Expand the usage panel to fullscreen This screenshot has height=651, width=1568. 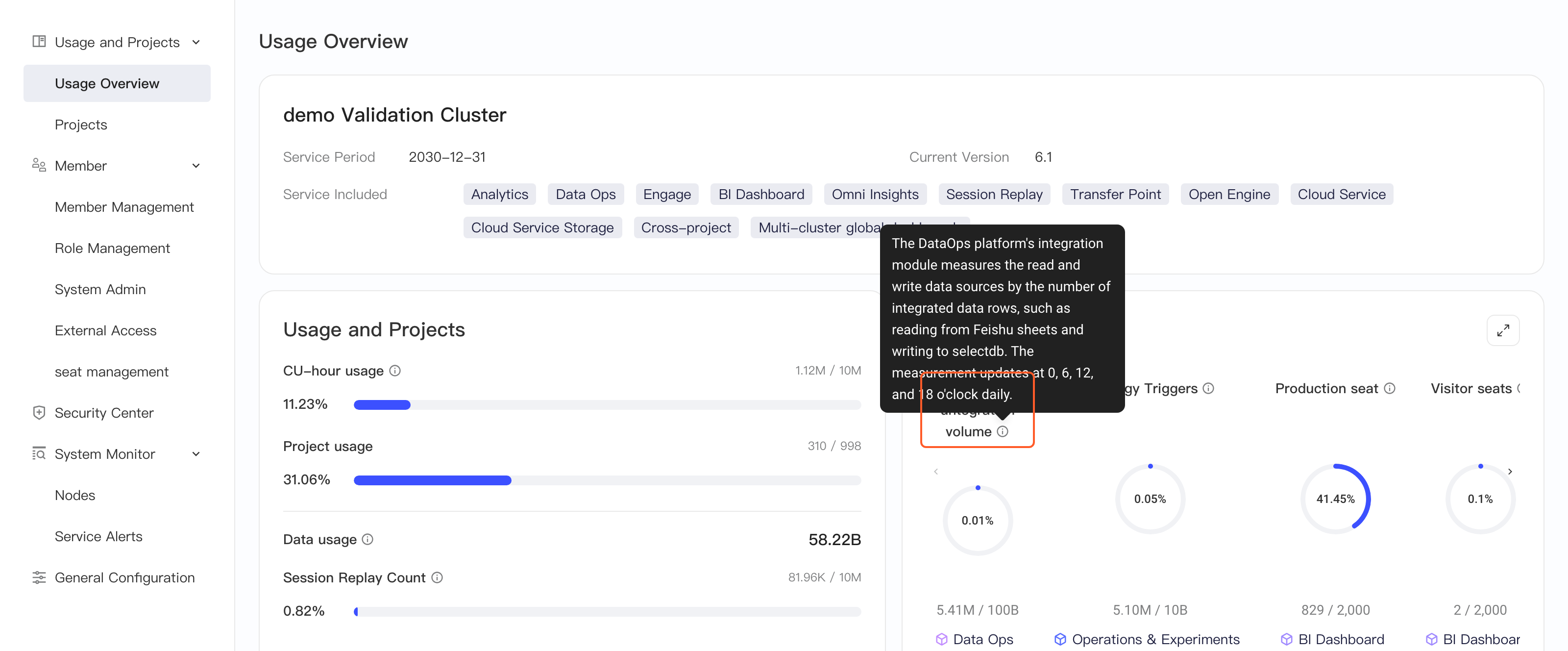1503,330
